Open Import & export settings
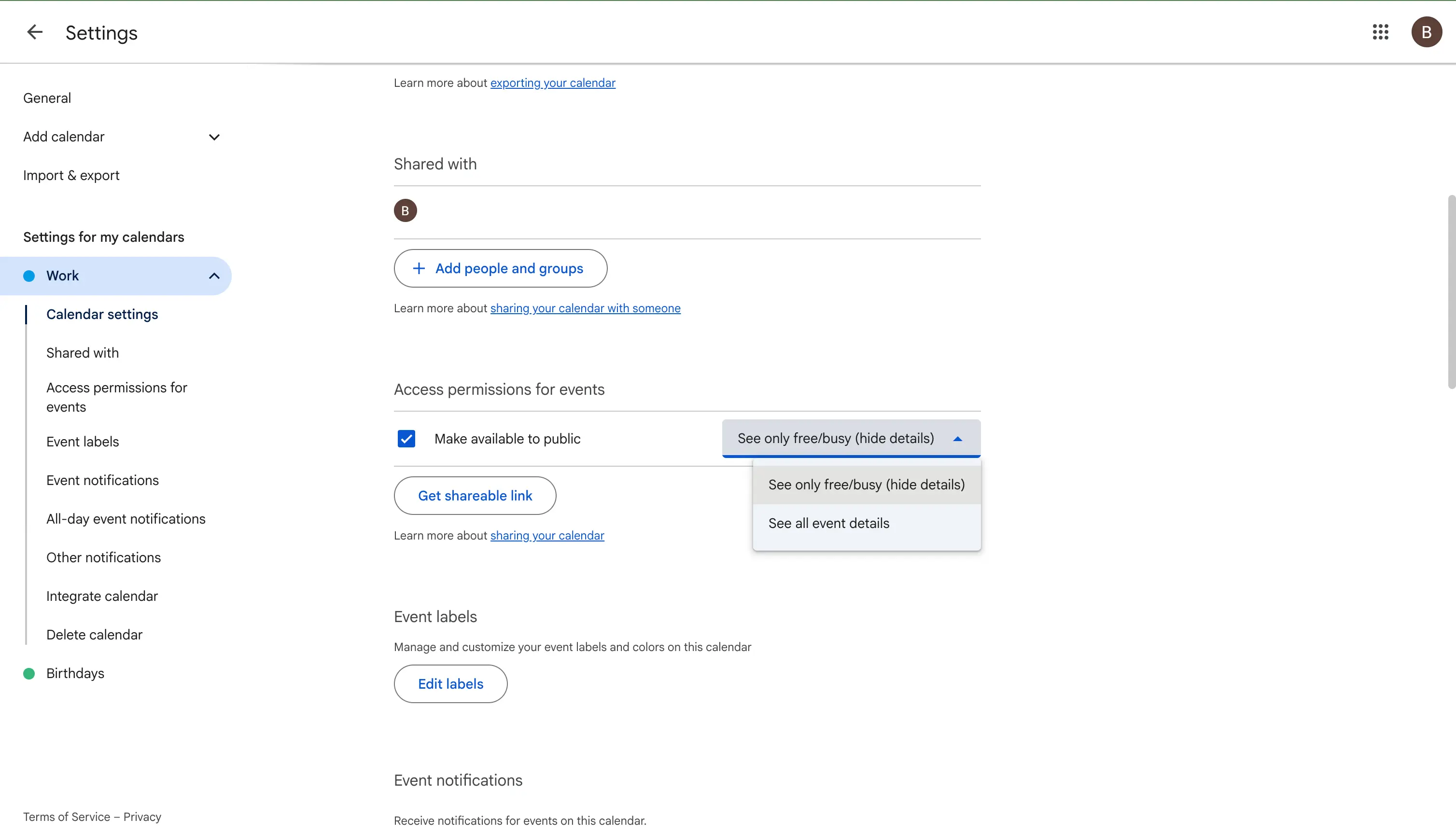This screenshot has height=832, width=1456. 71,176
